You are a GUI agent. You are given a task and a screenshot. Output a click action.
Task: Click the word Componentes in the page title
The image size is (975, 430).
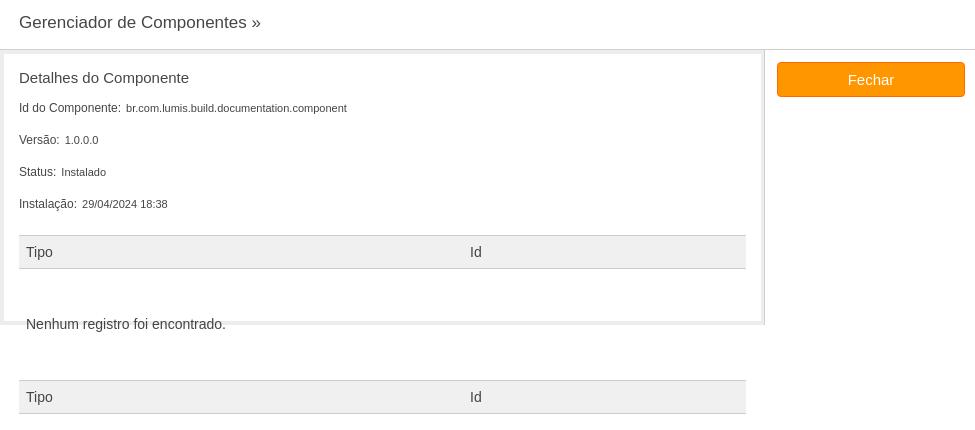pyautogui.click(x=194, y=22)
